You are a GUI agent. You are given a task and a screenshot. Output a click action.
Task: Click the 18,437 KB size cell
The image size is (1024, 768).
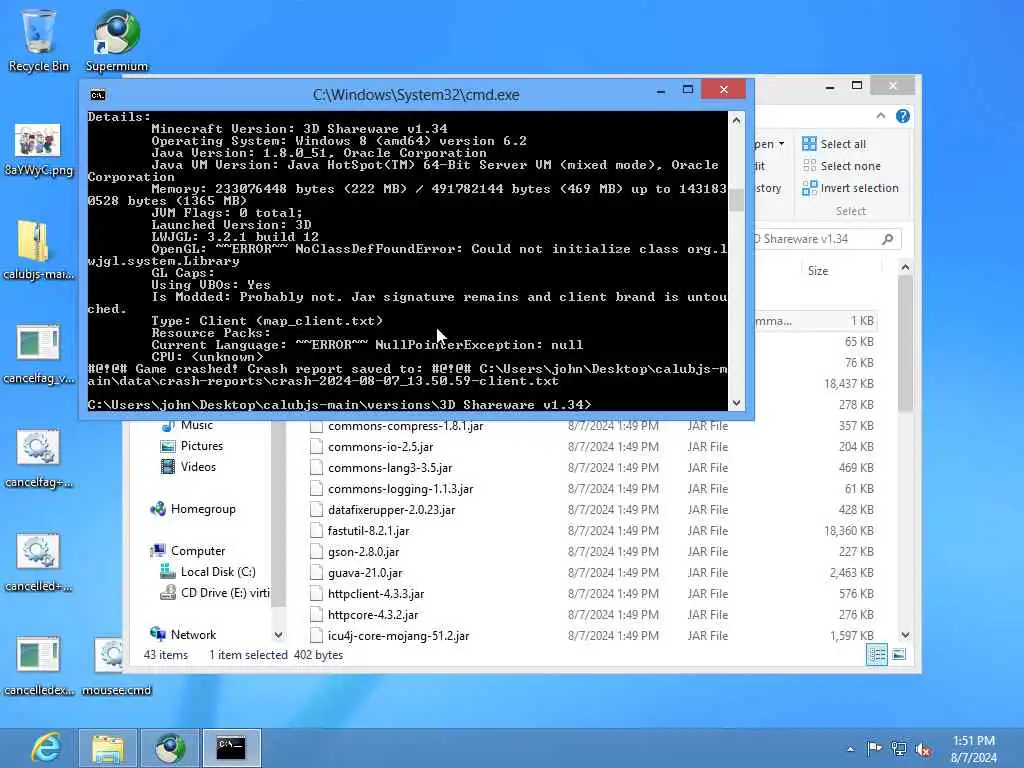848,383
